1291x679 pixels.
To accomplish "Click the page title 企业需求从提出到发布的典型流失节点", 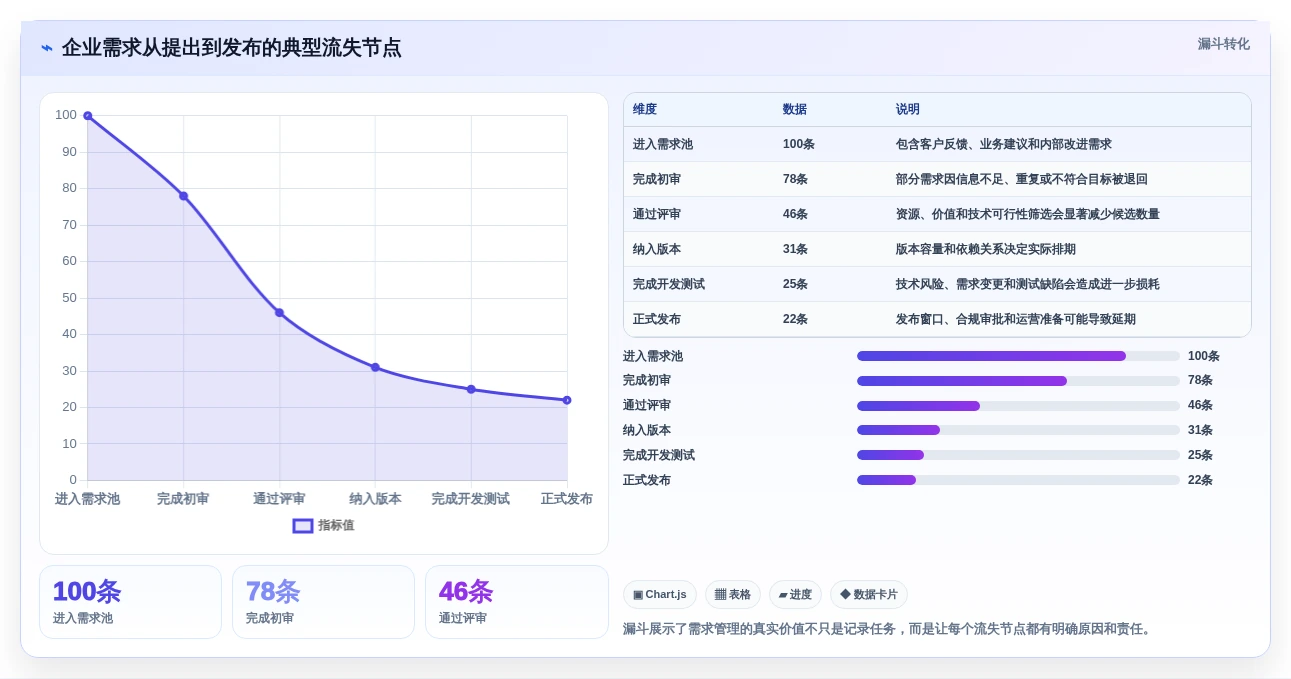I will point(232,48).
